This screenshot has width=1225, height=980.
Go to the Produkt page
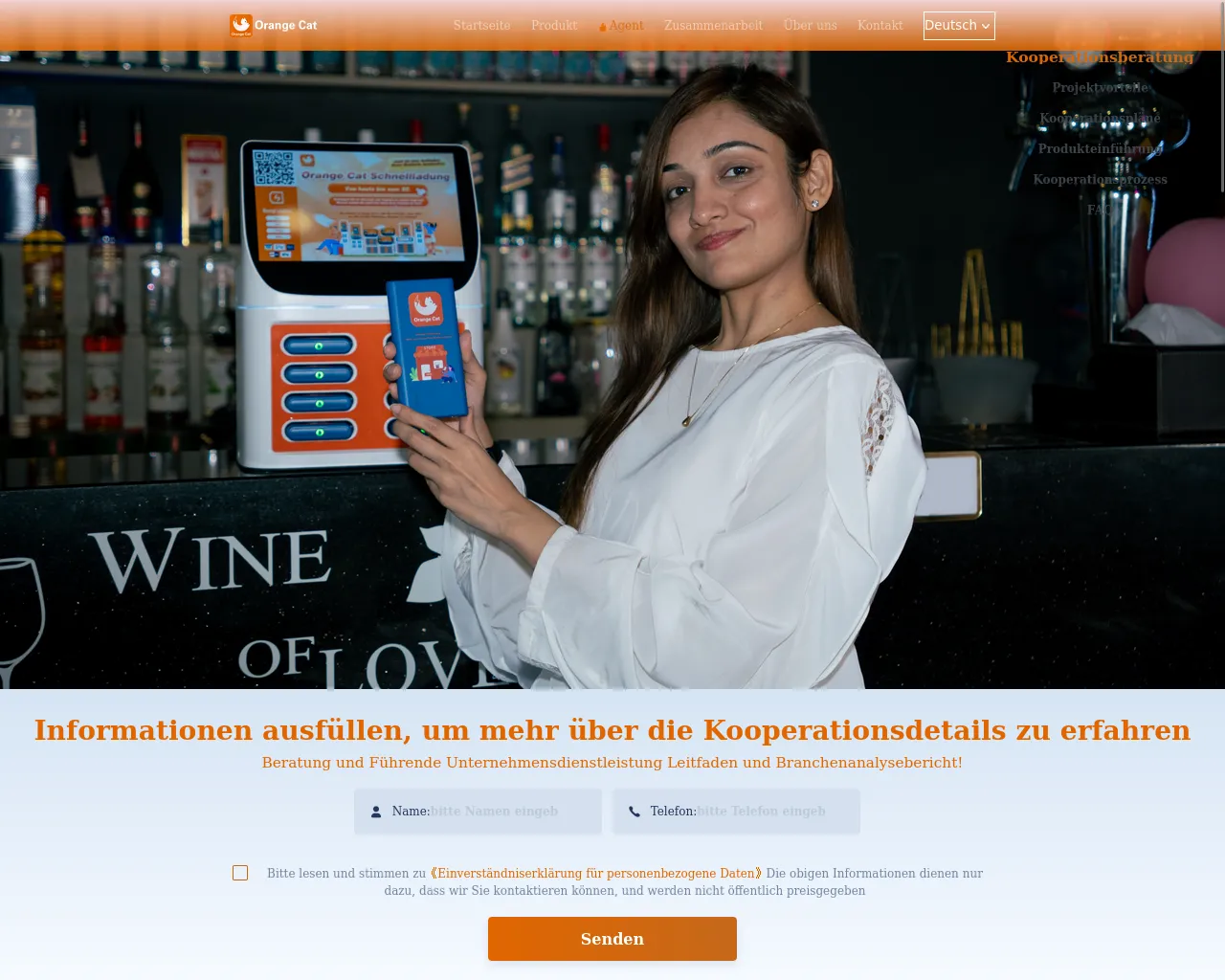click(x=554, y=26)
